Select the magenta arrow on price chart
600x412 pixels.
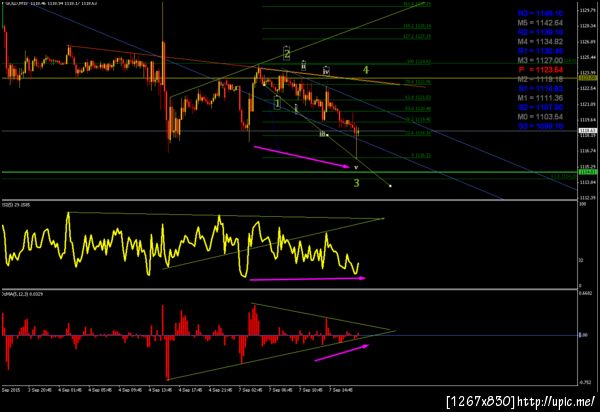click(302, 156)
